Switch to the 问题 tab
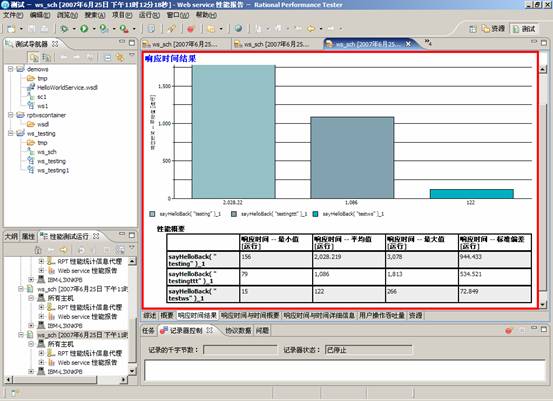This screenshot has height=401, width=553. (262, 330)
